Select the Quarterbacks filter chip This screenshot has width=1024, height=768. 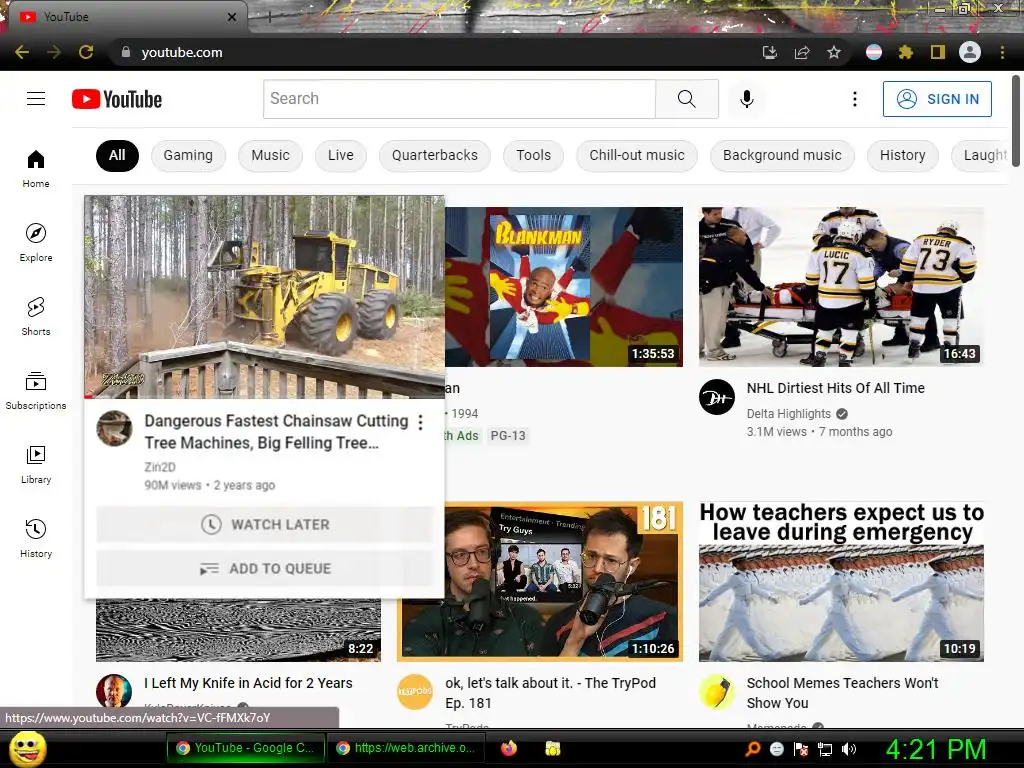tap(435, 155)
